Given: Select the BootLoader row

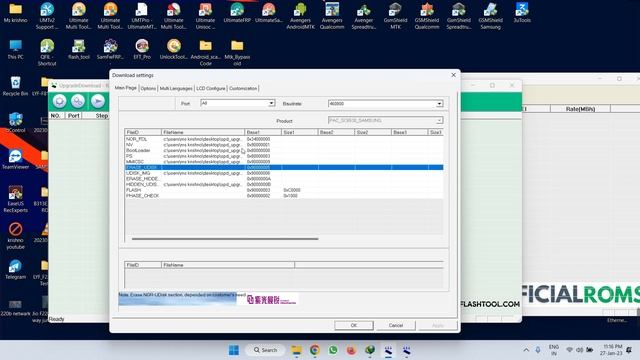Looking at the screenshot, I should pyautogui.click(x=284, y=151).
